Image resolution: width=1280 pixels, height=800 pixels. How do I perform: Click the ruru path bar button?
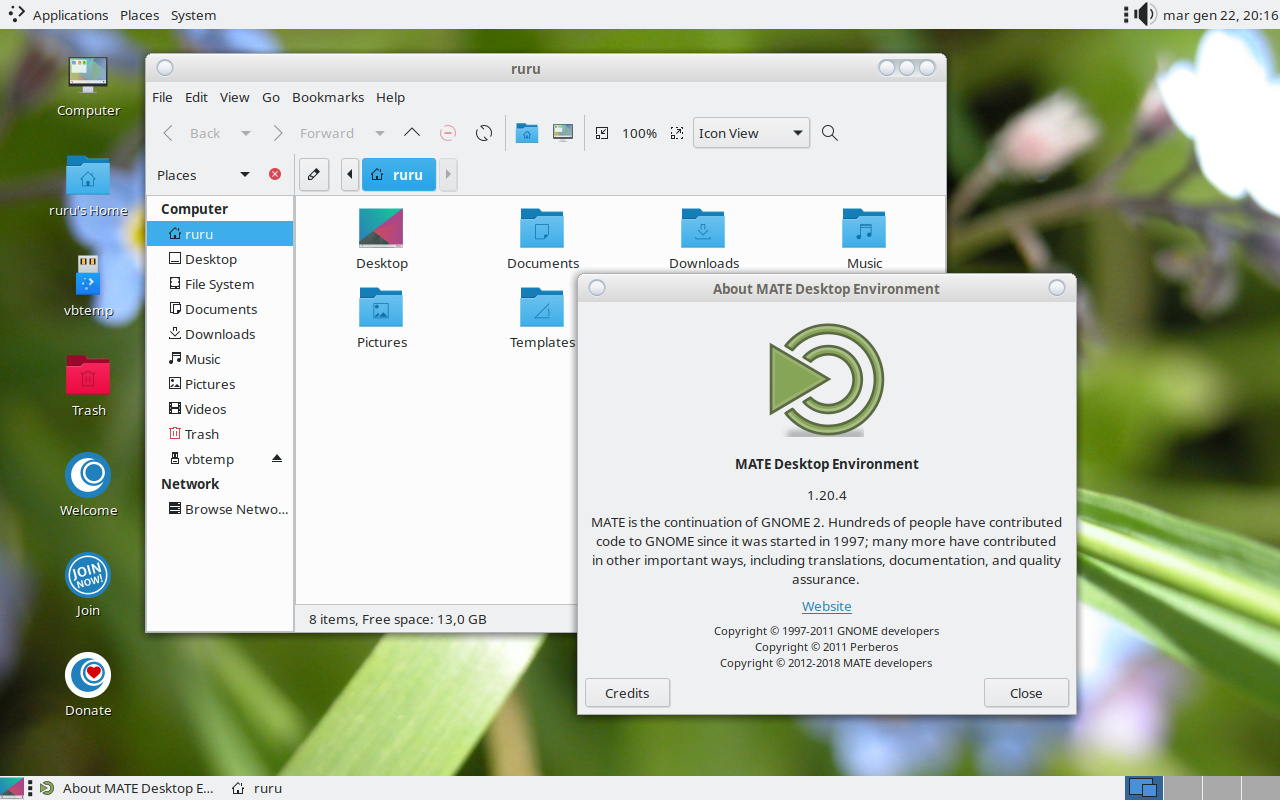tap(398, 174)
